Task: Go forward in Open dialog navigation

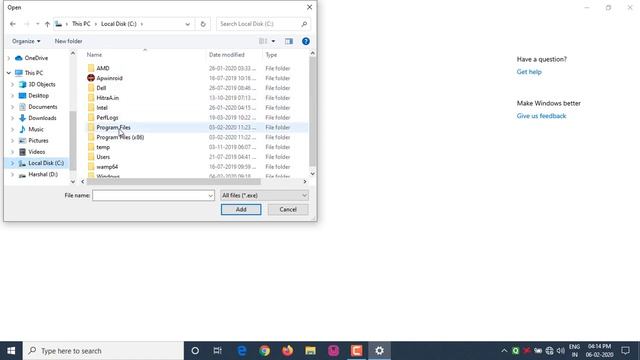Action: pos(27,24)
